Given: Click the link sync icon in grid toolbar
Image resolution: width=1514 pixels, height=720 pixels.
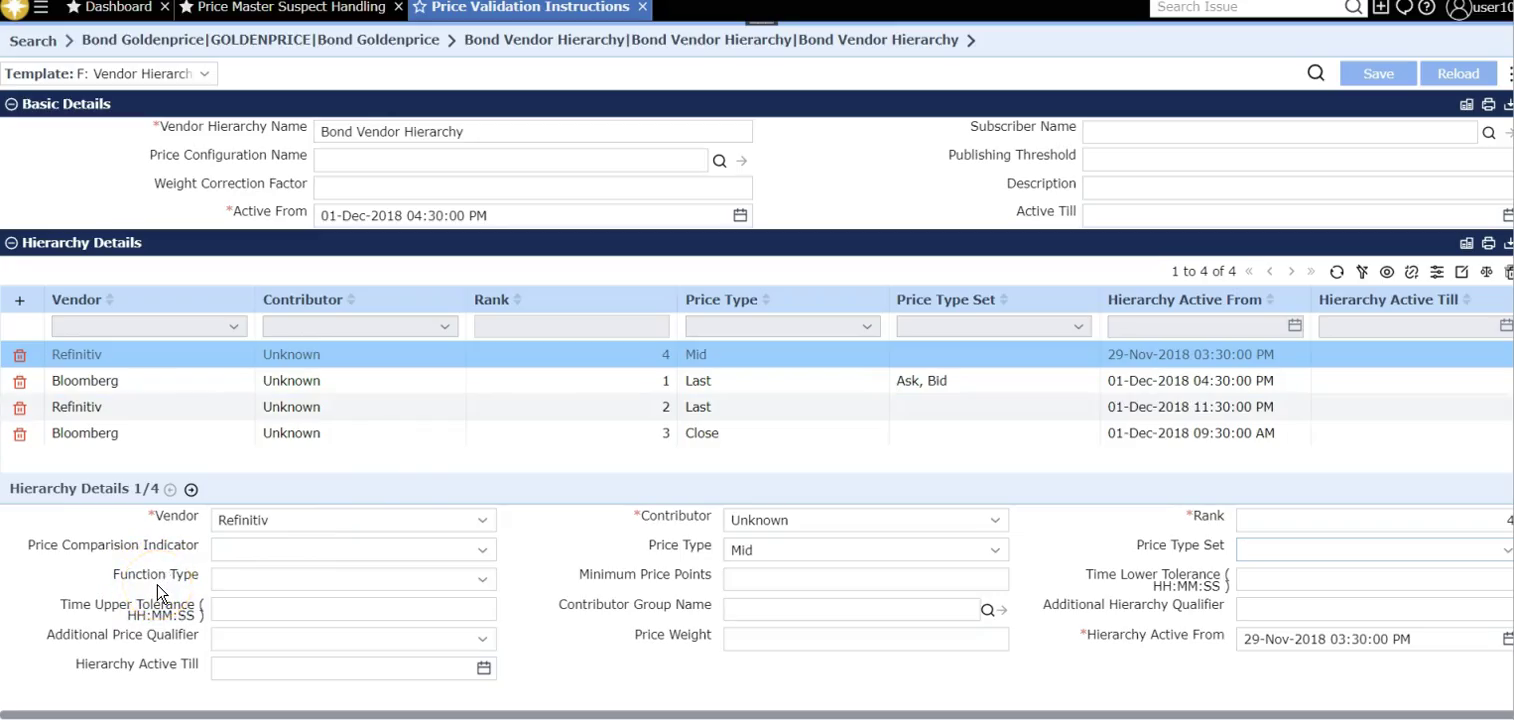Looking at the screenshot, I should coord(1412,272).
